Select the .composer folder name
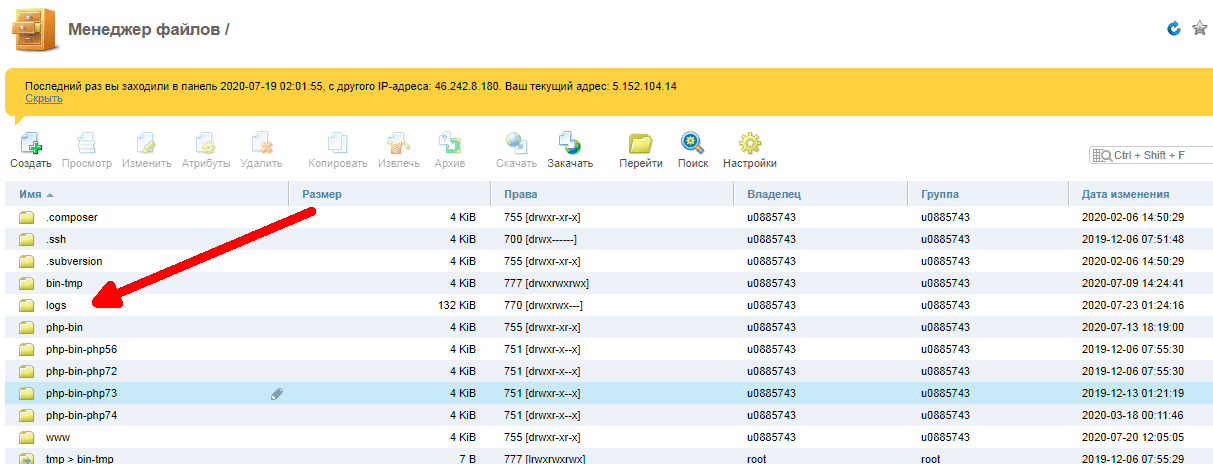Image resolution: width=1213 pixels, height=464 pixels. click(72, 217)
